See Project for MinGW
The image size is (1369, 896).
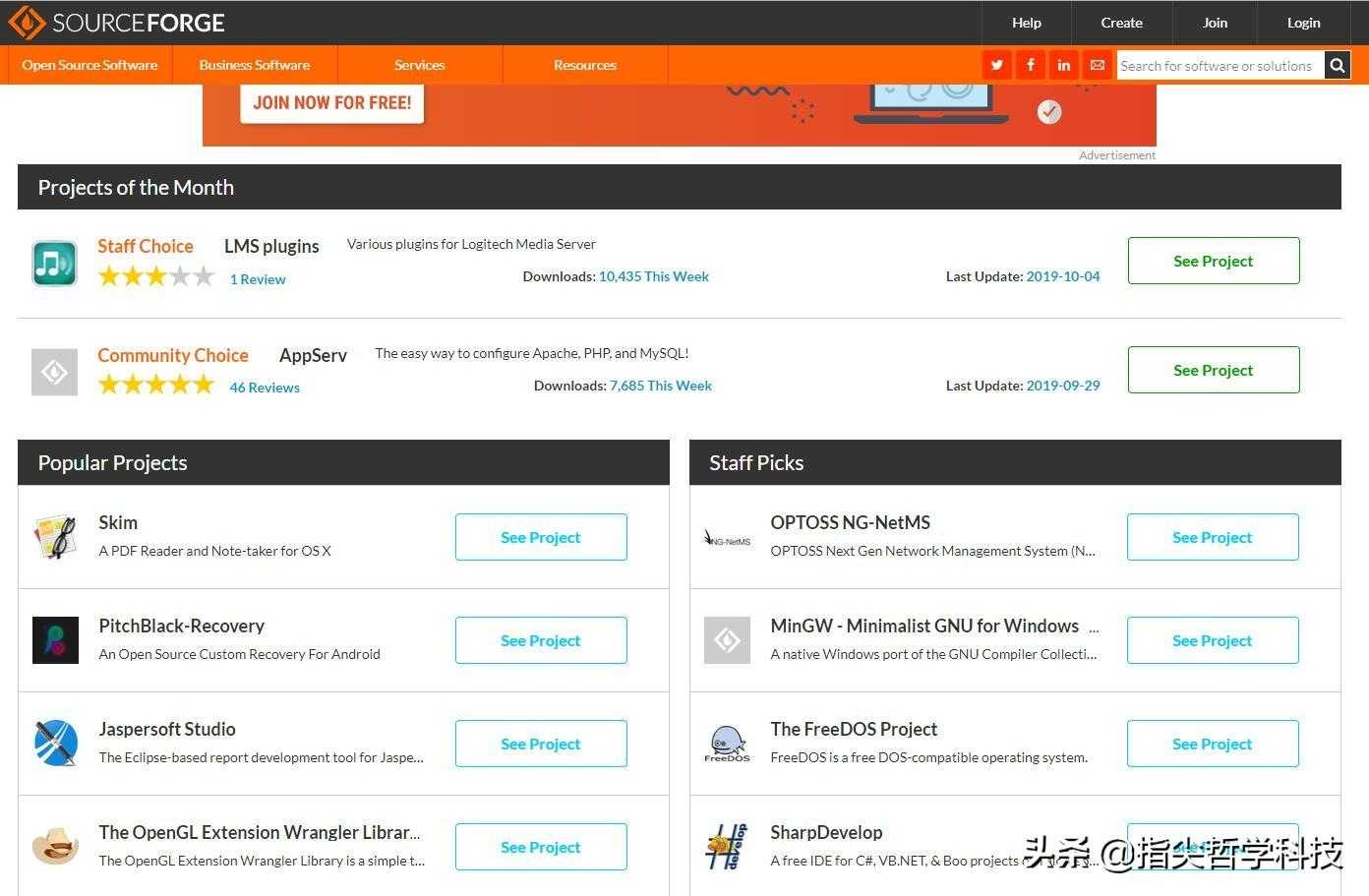pyautogui.click(x=1213, y=640)
